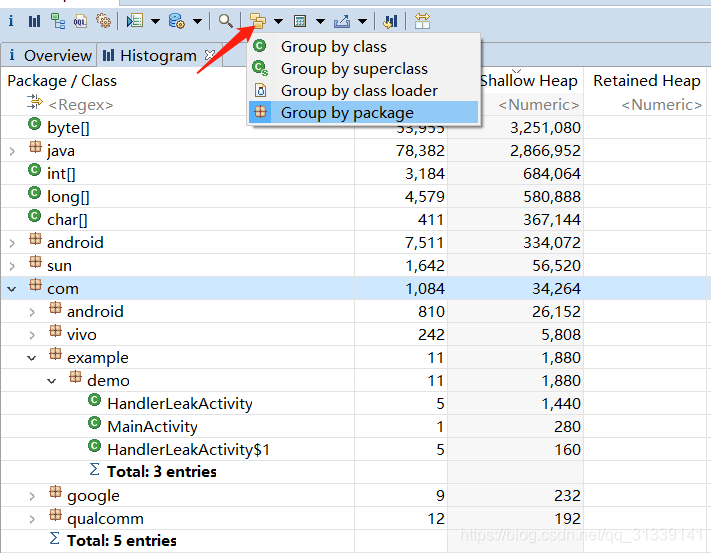Sort by the Retained Heap column header

point(647,81)
